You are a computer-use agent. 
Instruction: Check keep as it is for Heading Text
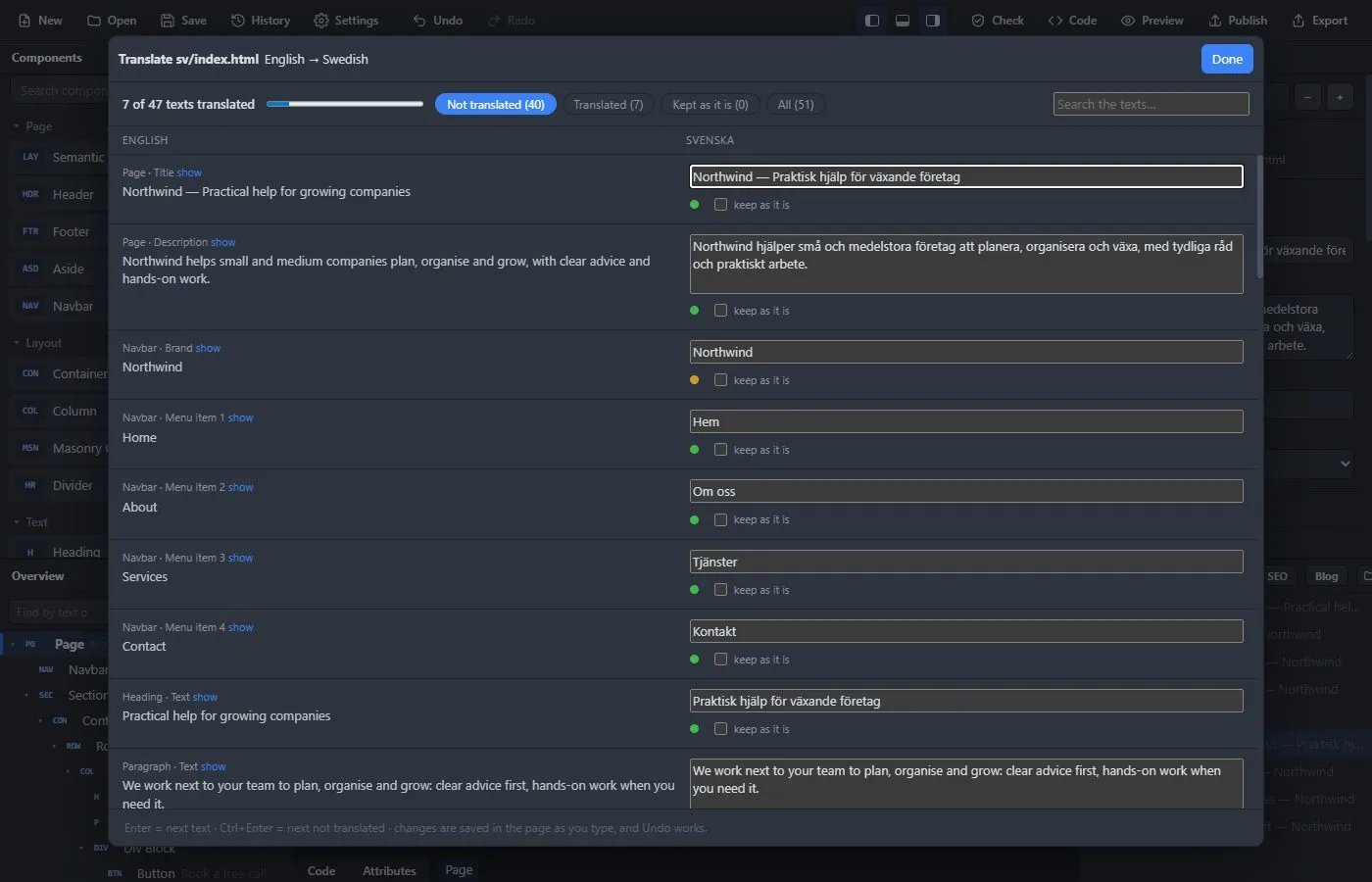(x=720, y=729)
